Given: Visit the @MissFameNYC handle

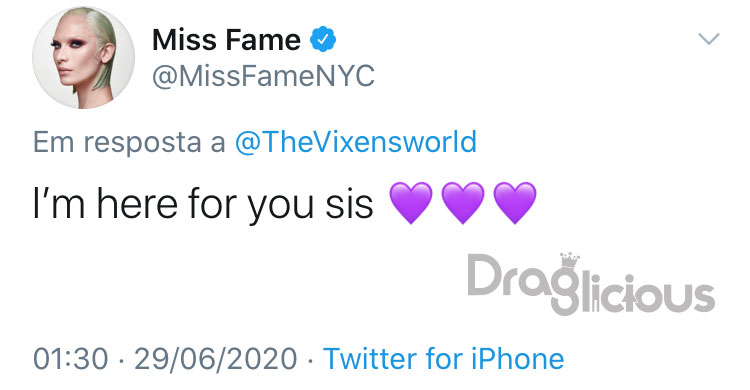Looking at the screenshot, I should click(263, 76).
